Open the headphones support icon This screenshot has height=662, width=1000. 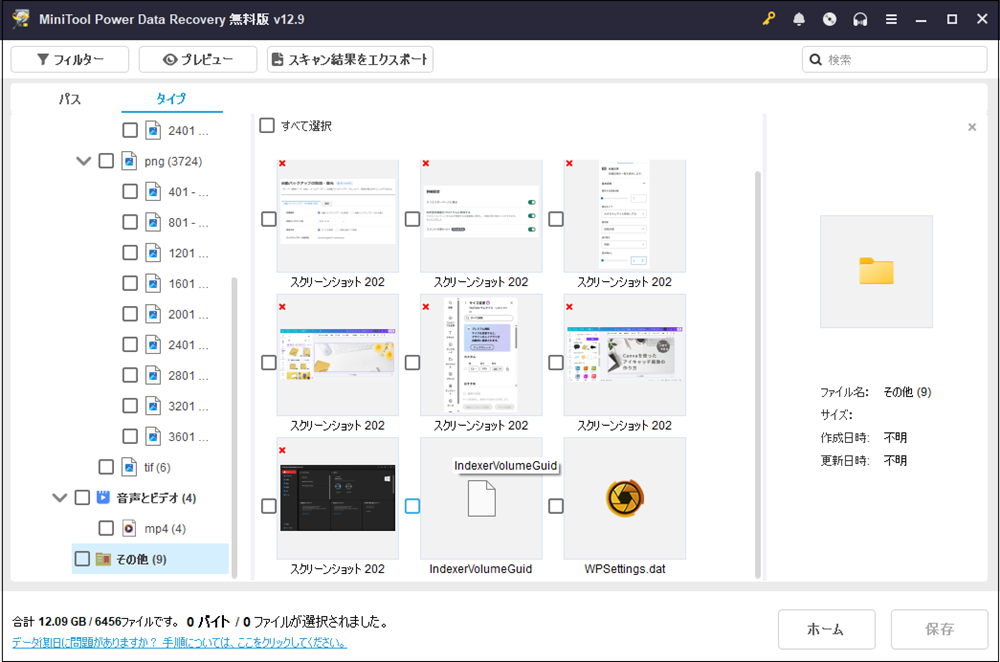[860, 19]
